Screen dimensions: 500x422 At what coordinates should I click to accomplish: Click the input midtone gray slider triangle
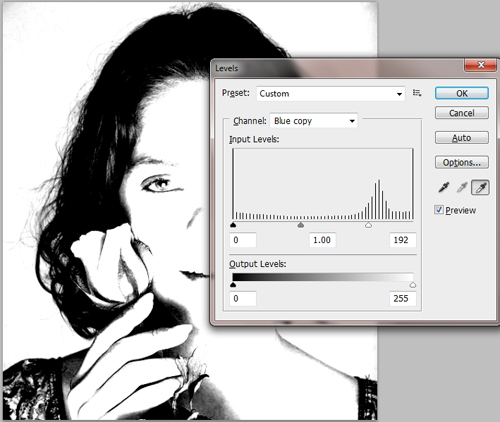pos(301,225)
